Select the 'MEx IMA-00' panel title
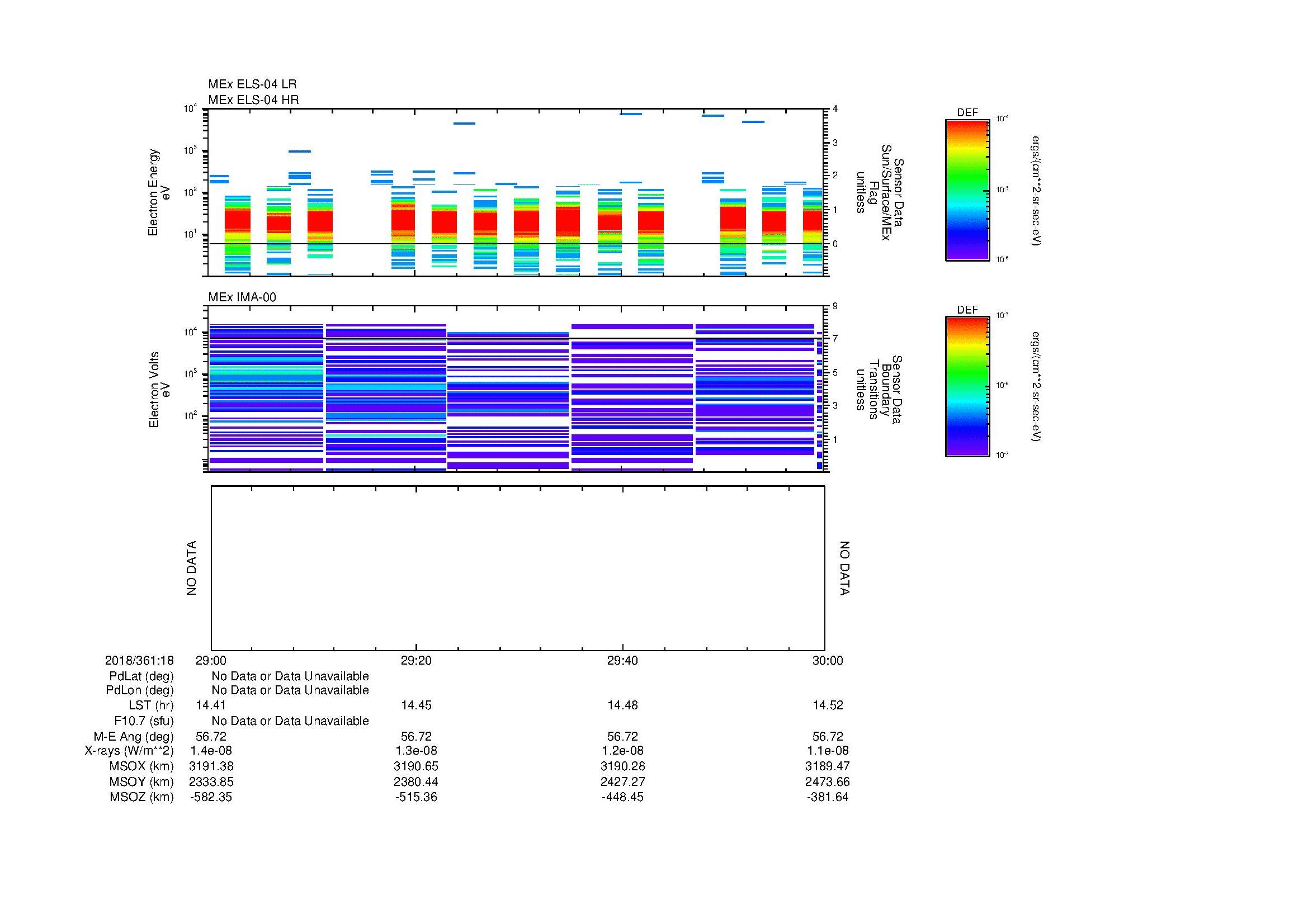Viewport: 1308px width, 924px height. 242,297
